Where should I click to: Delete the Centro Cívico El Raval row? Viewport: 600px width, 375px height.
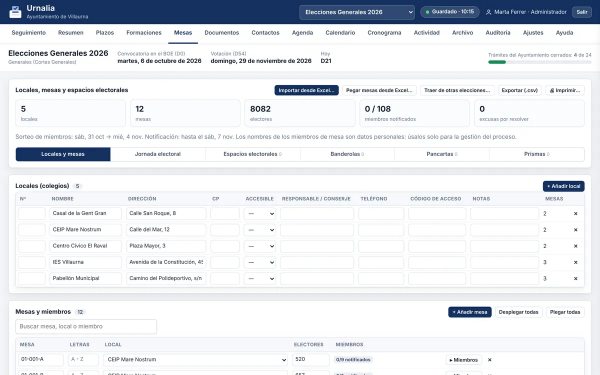pos(576,246)
